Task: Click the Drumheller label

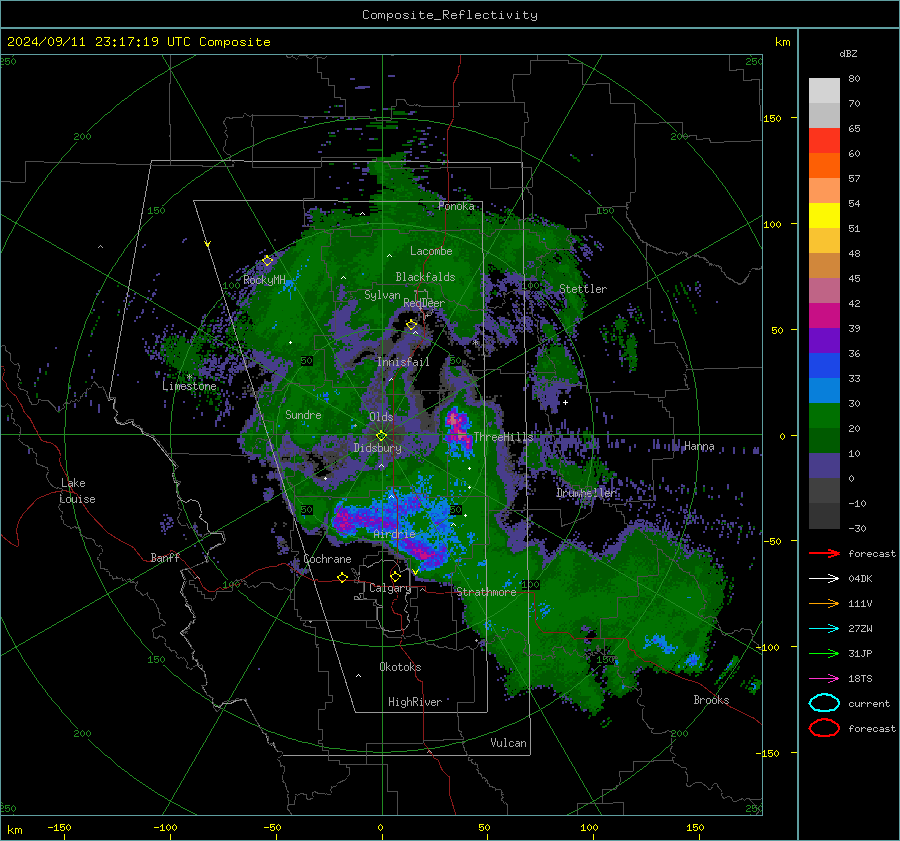Action: point(587,493)
